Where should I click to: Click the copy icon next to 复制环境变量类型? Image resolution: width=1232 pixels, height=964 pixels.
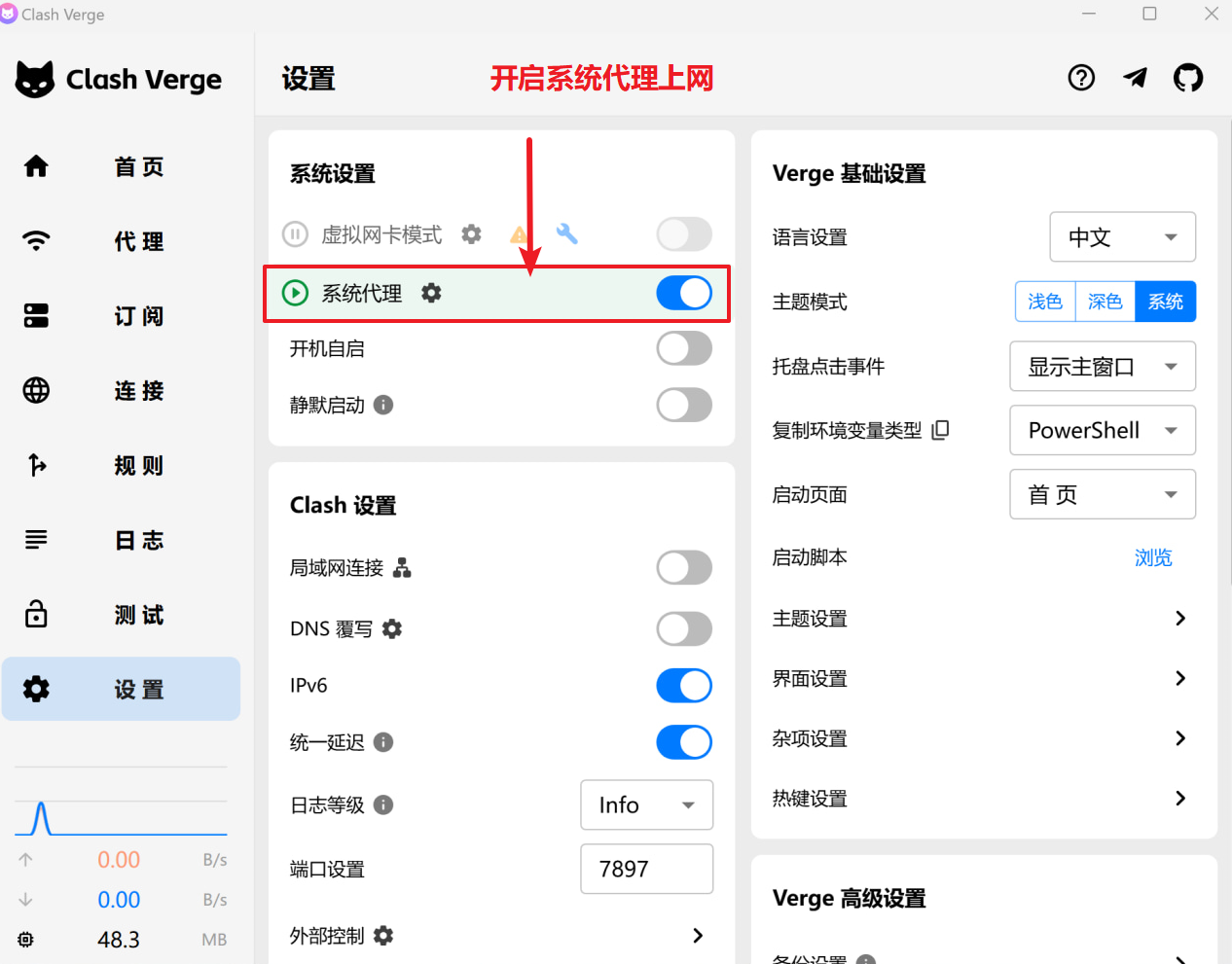pyautogui.click(x=940, y=430)
